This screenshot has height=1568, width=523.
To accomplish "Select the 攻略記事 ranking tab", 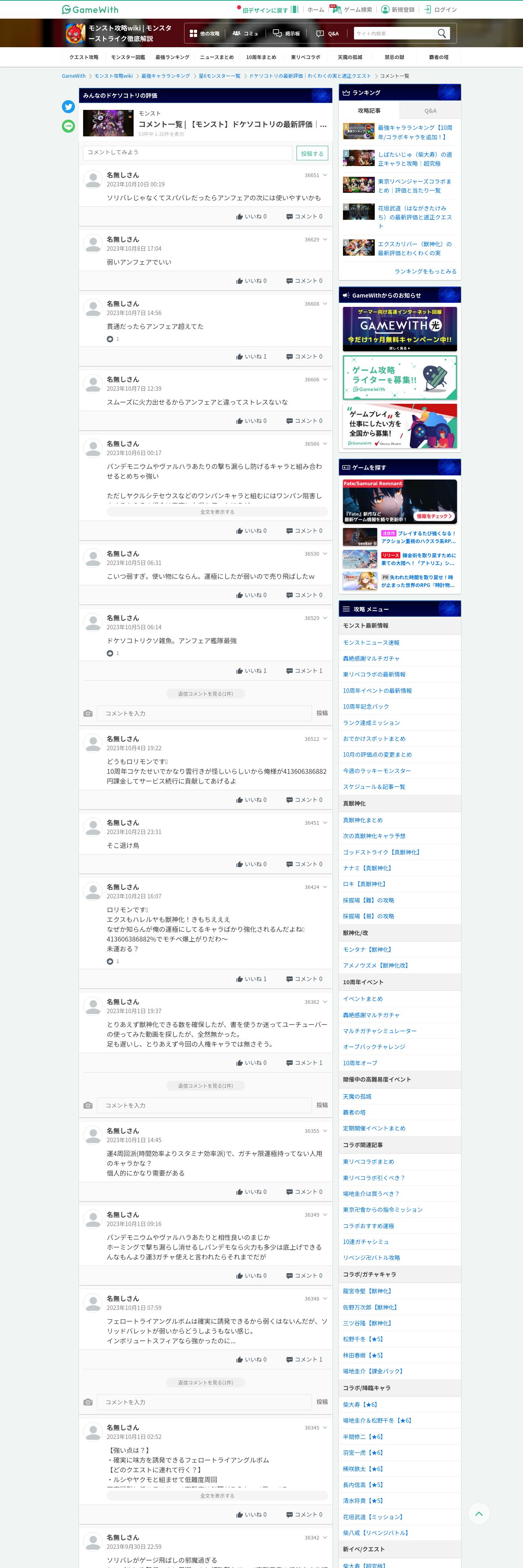I will (369, 111).
